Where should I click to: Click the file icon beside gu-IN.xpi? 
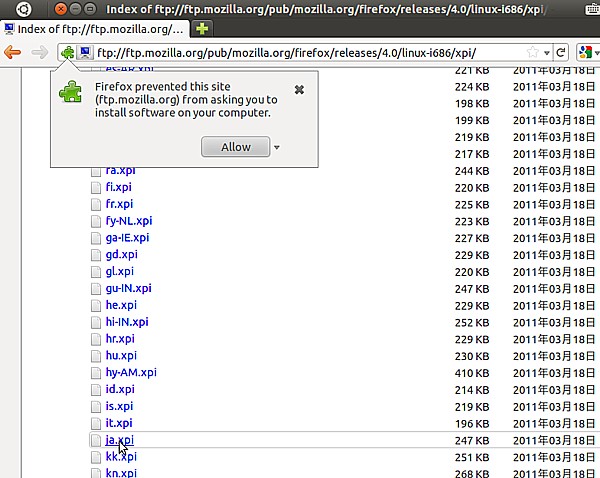pyautogui.click(x=96, y=289)
